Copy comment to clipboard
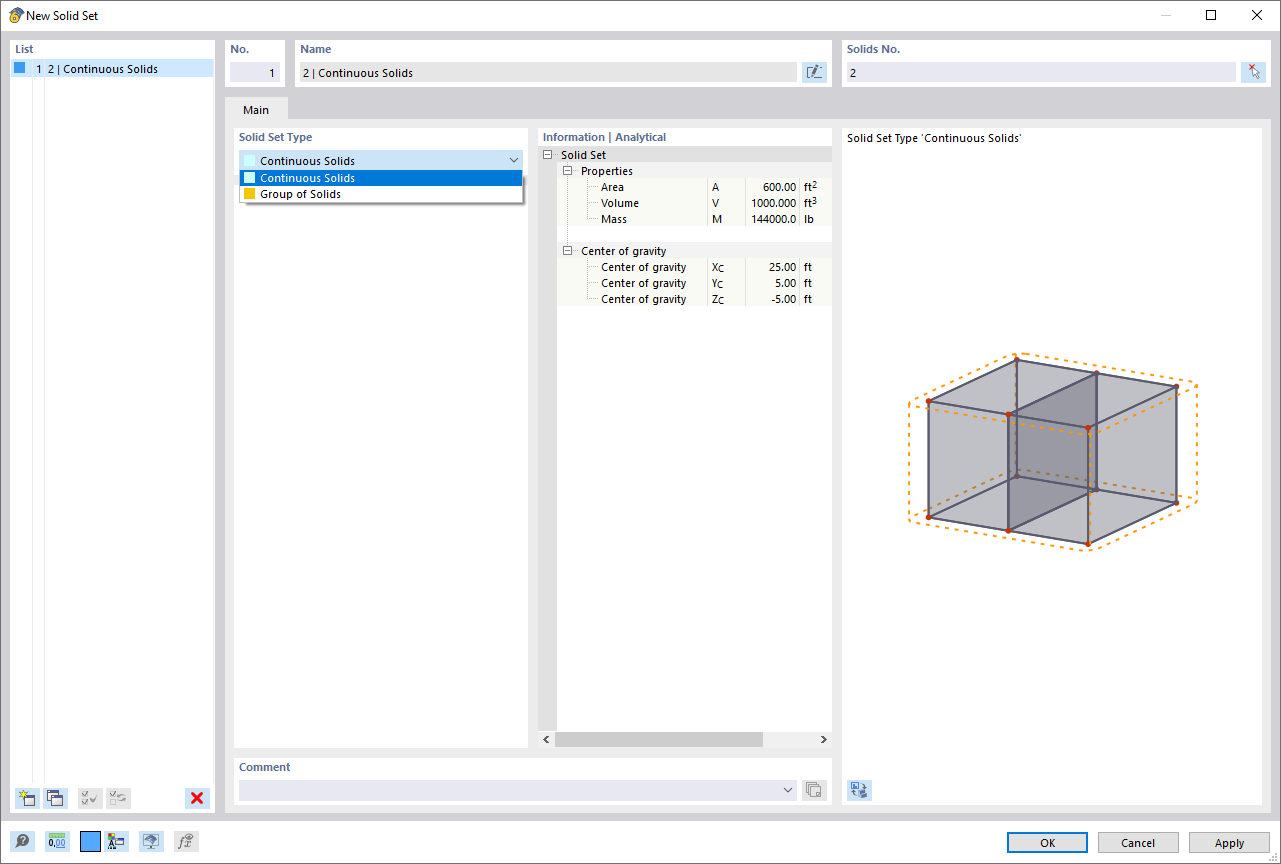 pyautogui.click(x=814, y=790)
